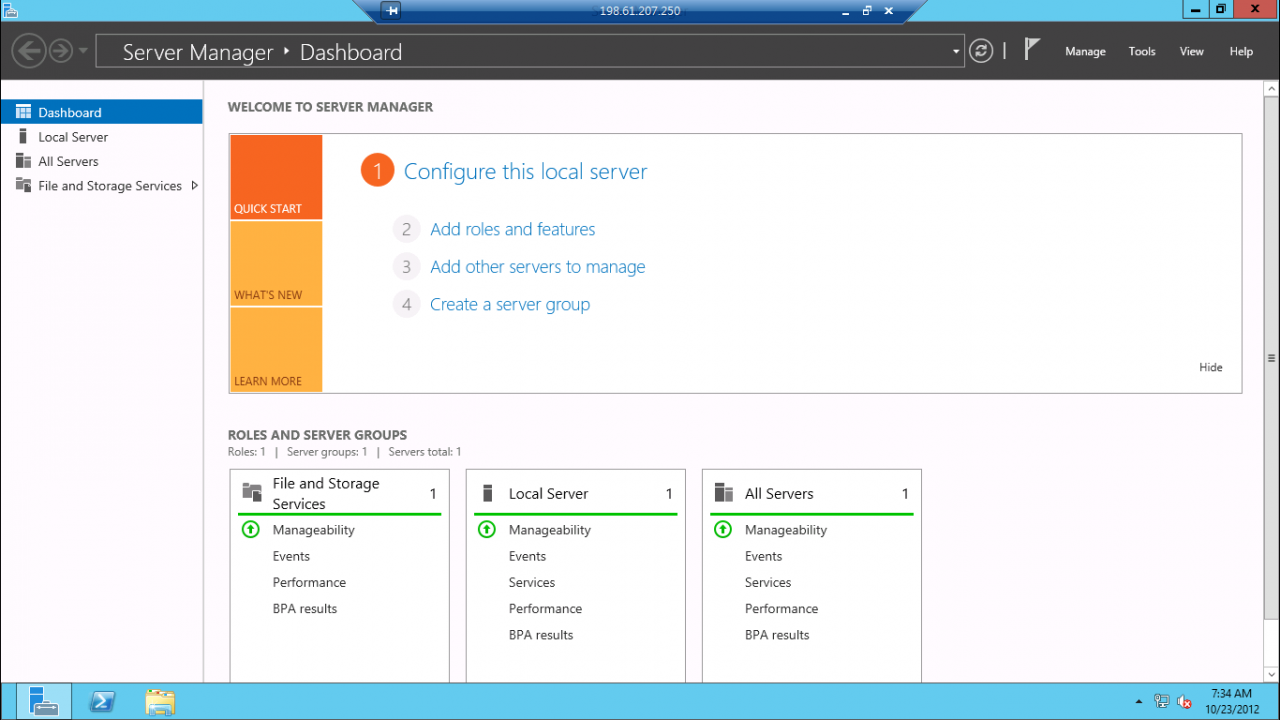1280x720 pixels.
Task: Hide the welcome tile
Action: tap(1211, 367)
